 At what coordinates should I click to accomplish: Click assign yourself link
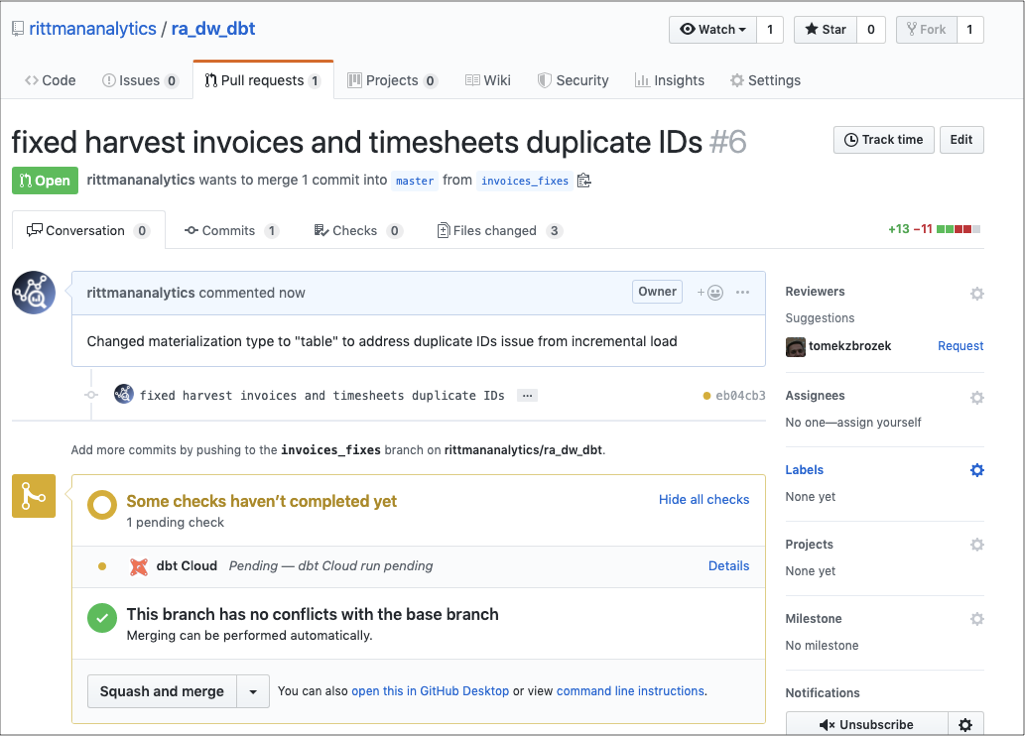[x=879, y=422]
